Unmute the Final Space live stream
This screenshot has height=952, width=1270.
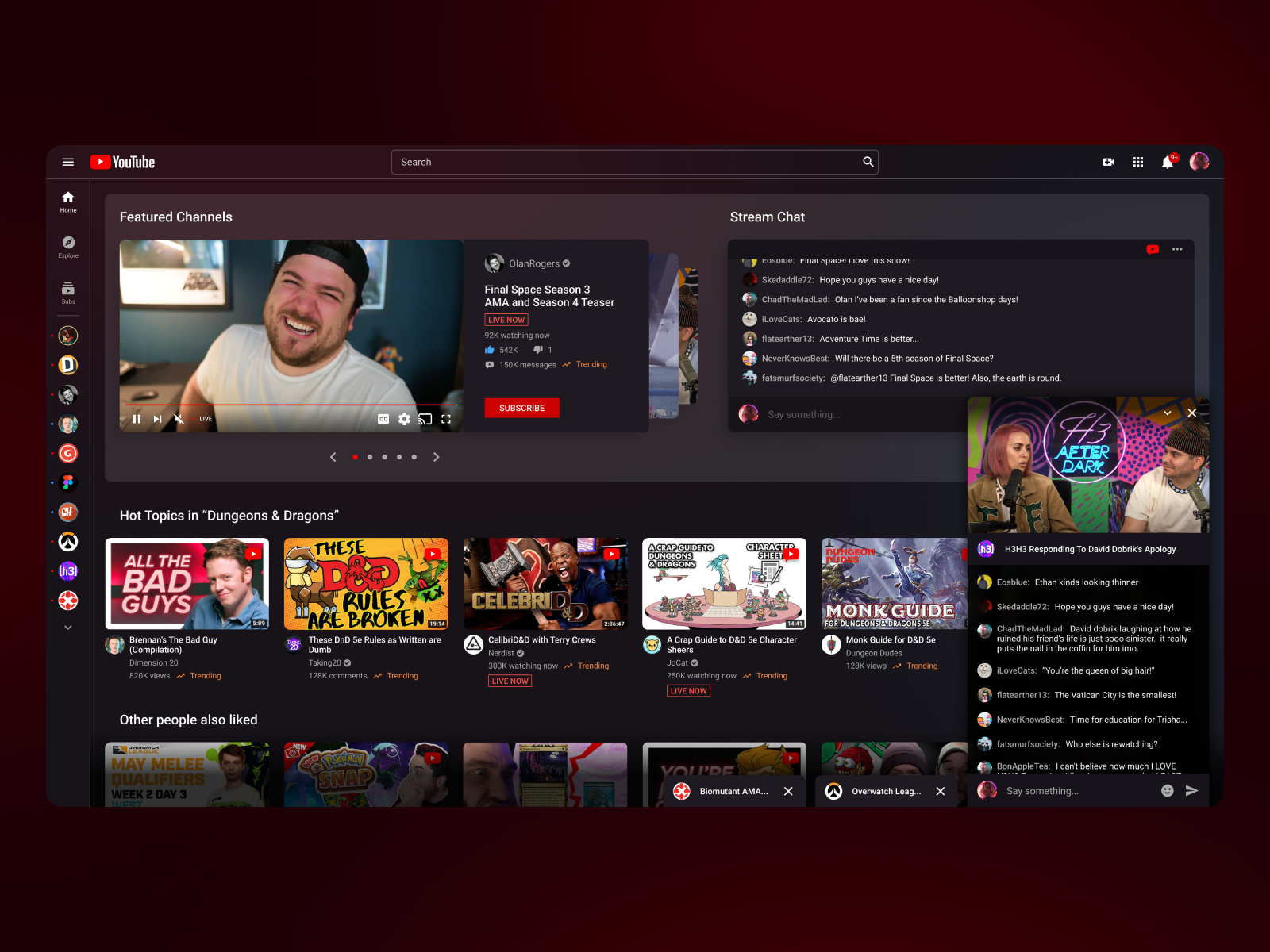(x=179, y=419)
